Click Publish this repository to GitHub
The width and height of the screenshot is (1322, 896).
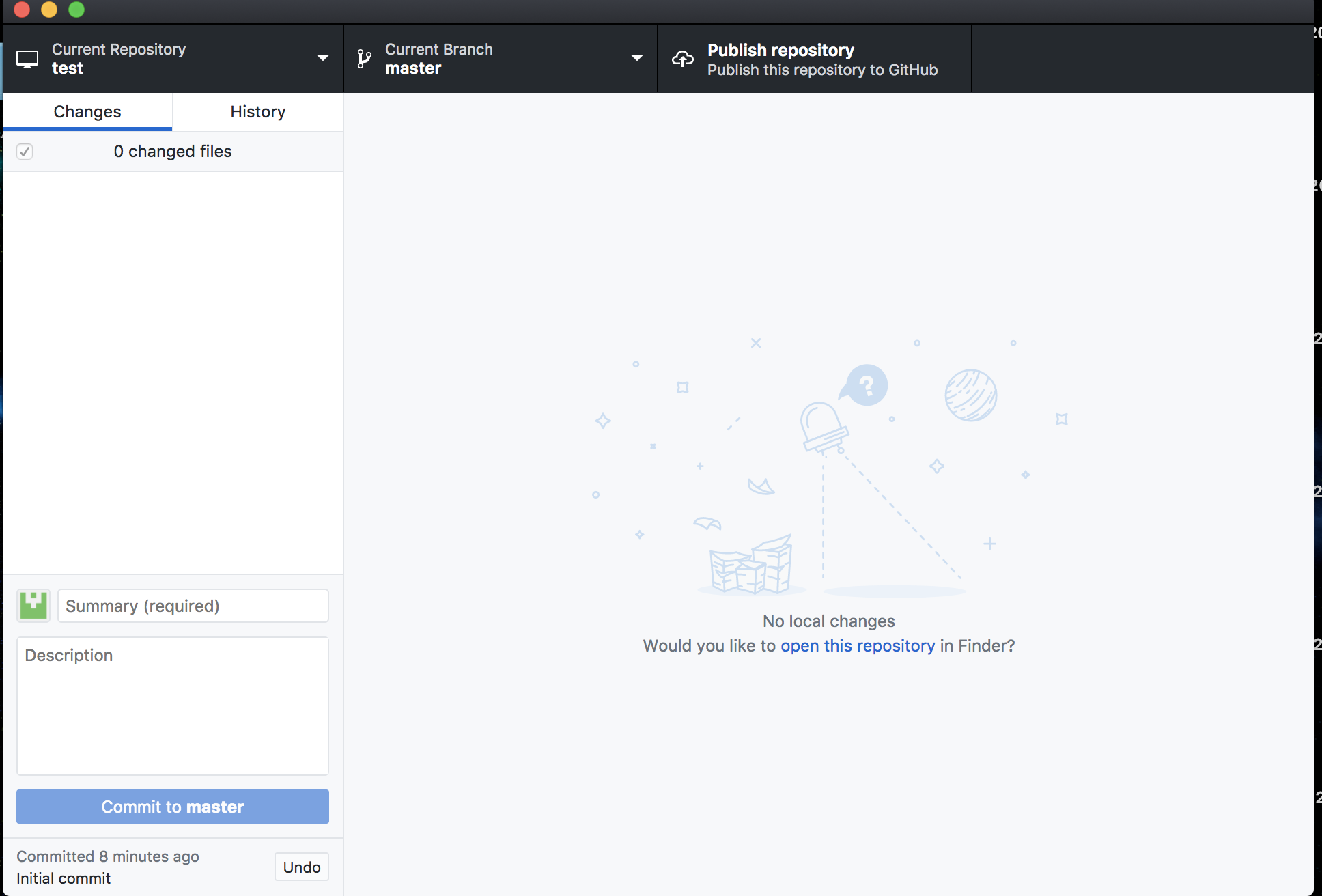822,70
